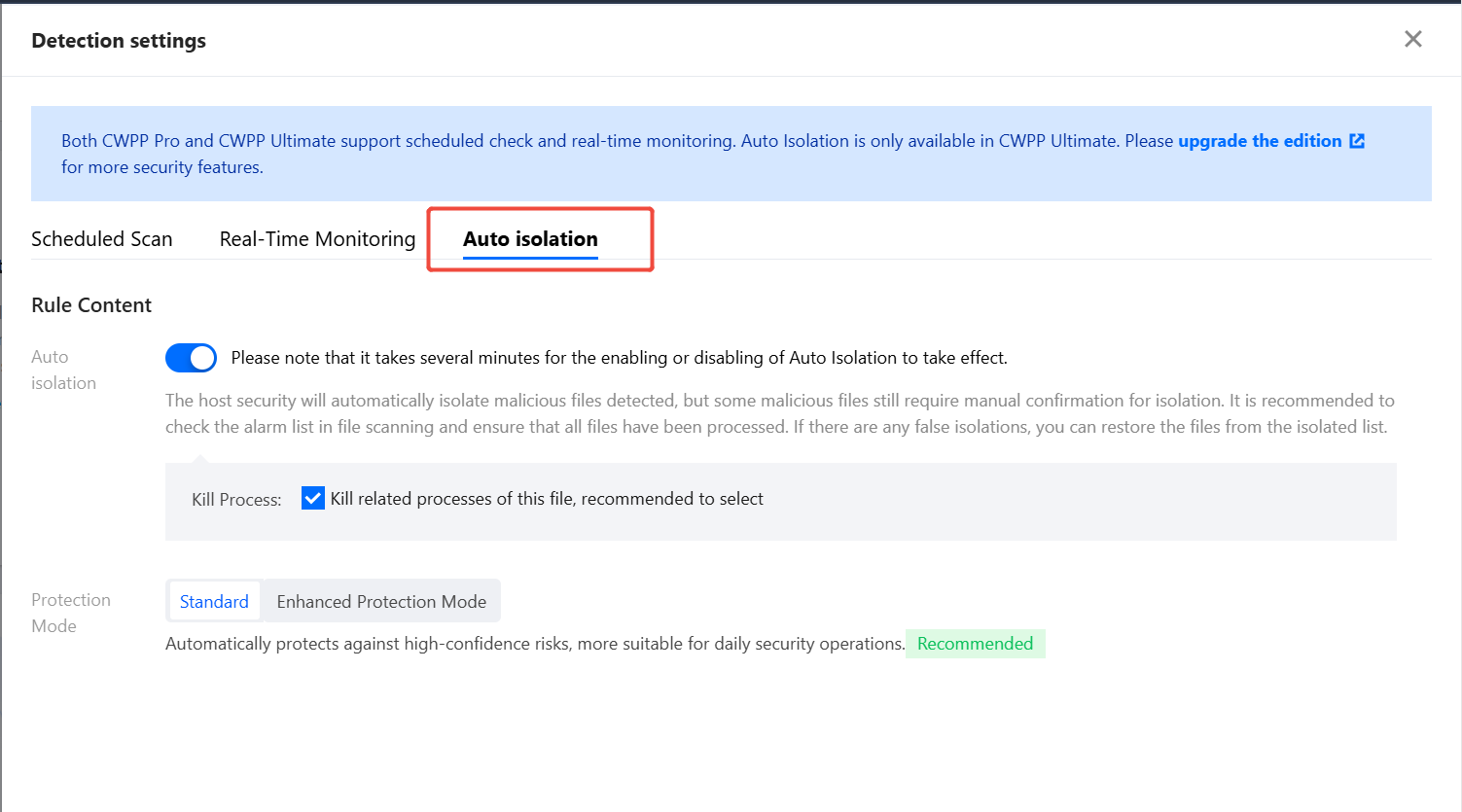This screenshot has height=812, width=1462.
Task: Click the Rule Content heading
Action: point(91,305)
